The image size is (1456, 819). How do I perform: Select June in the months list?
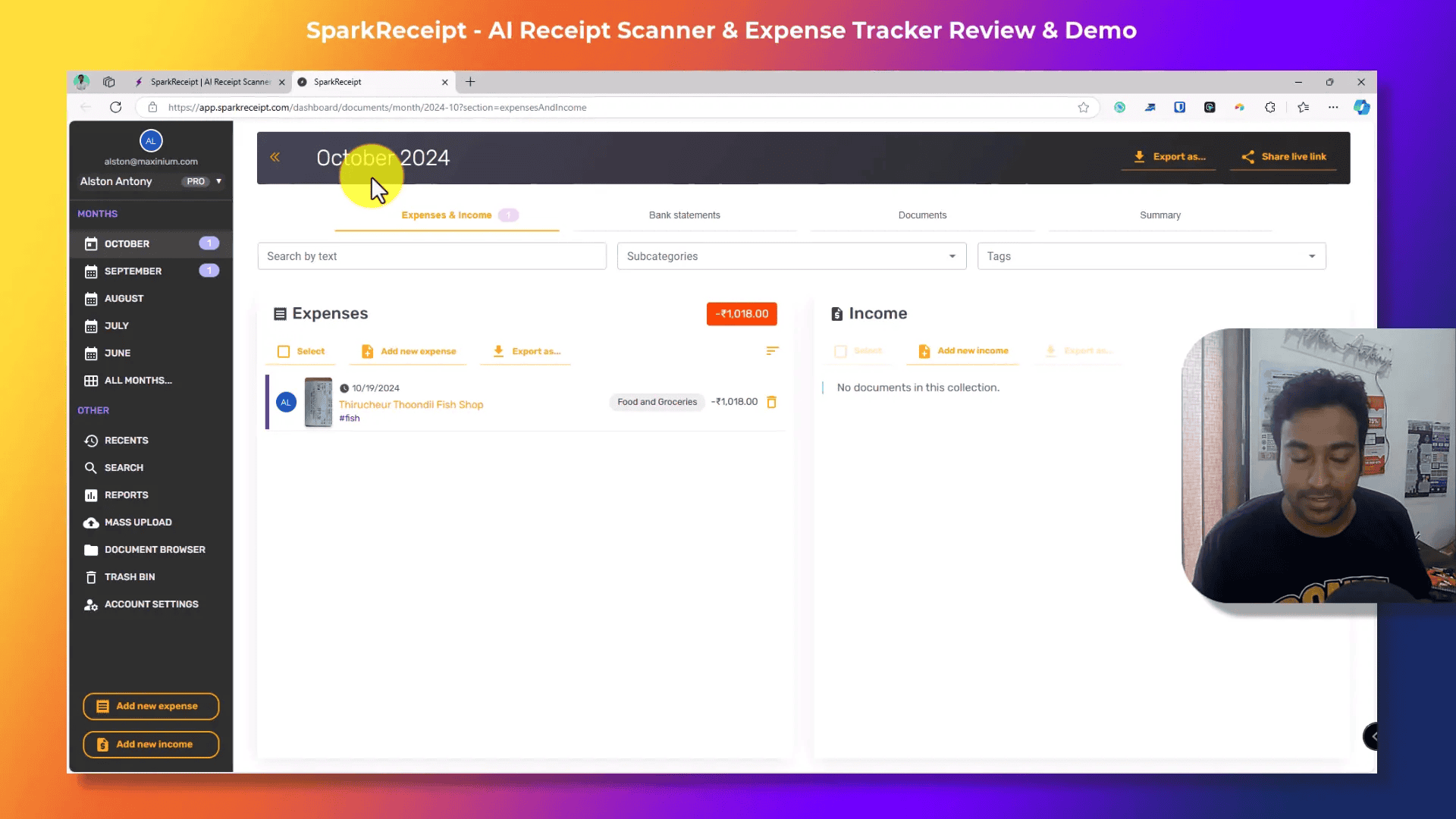click(151, 353)
